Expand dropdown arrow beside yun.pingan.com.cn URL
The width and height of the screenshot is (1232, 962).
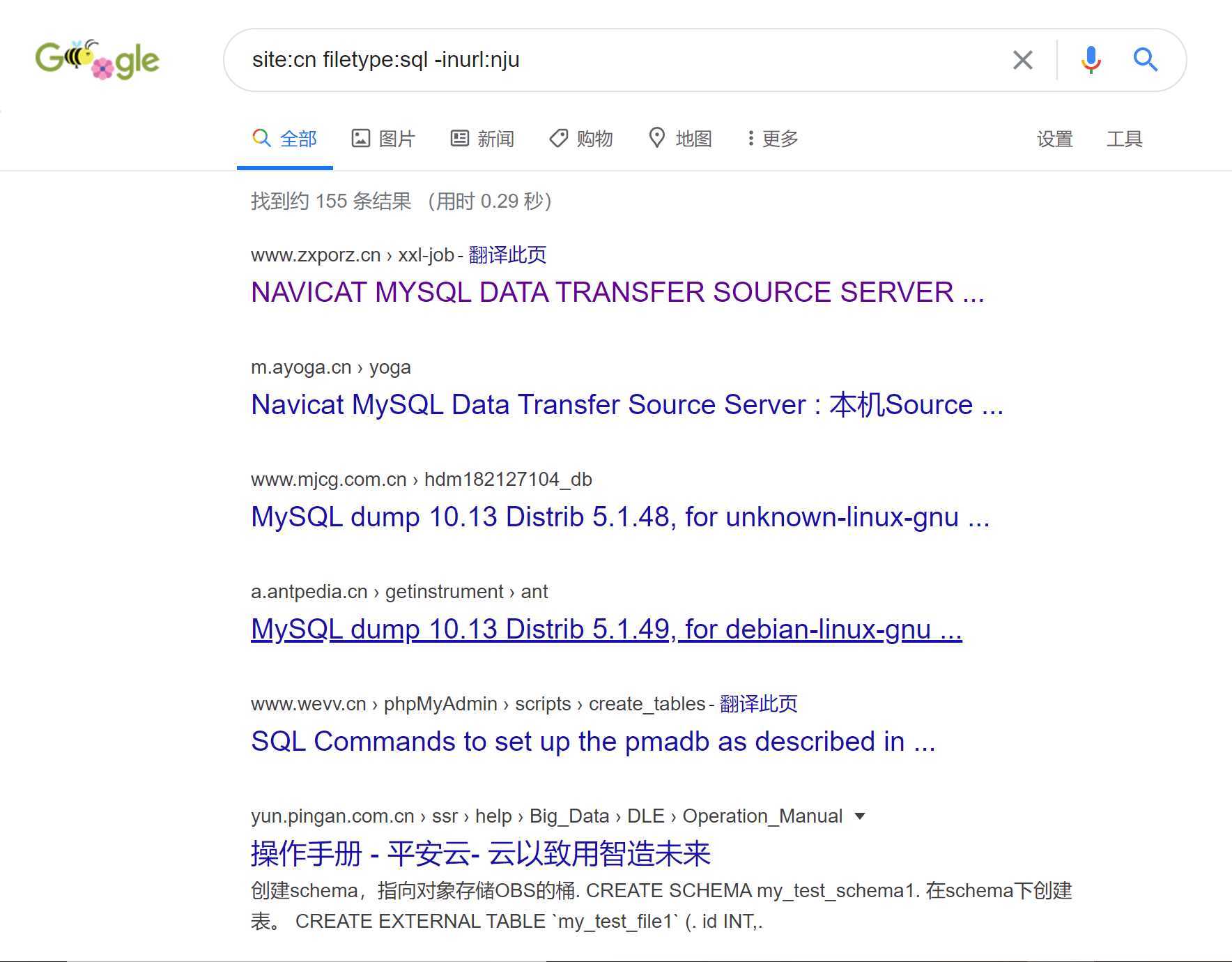860,816
